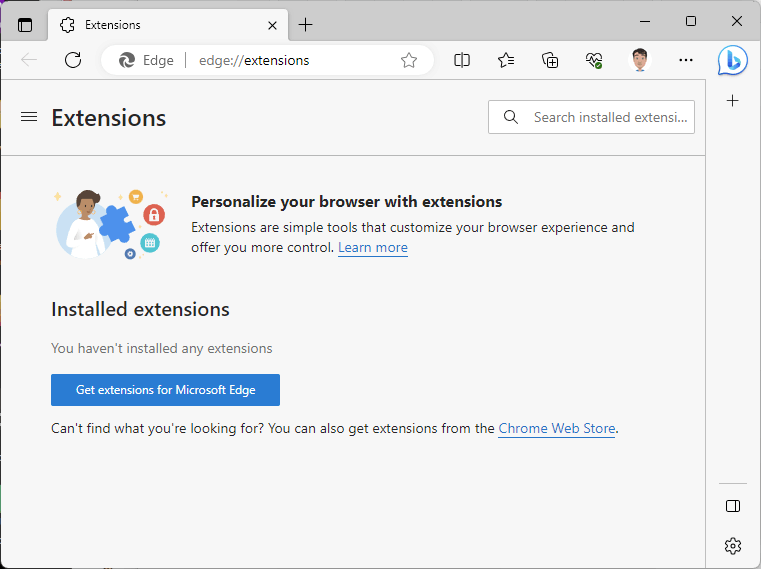Add this page to favorites star
The width and height of the screenshot is (761, 569).
(409, 60)
